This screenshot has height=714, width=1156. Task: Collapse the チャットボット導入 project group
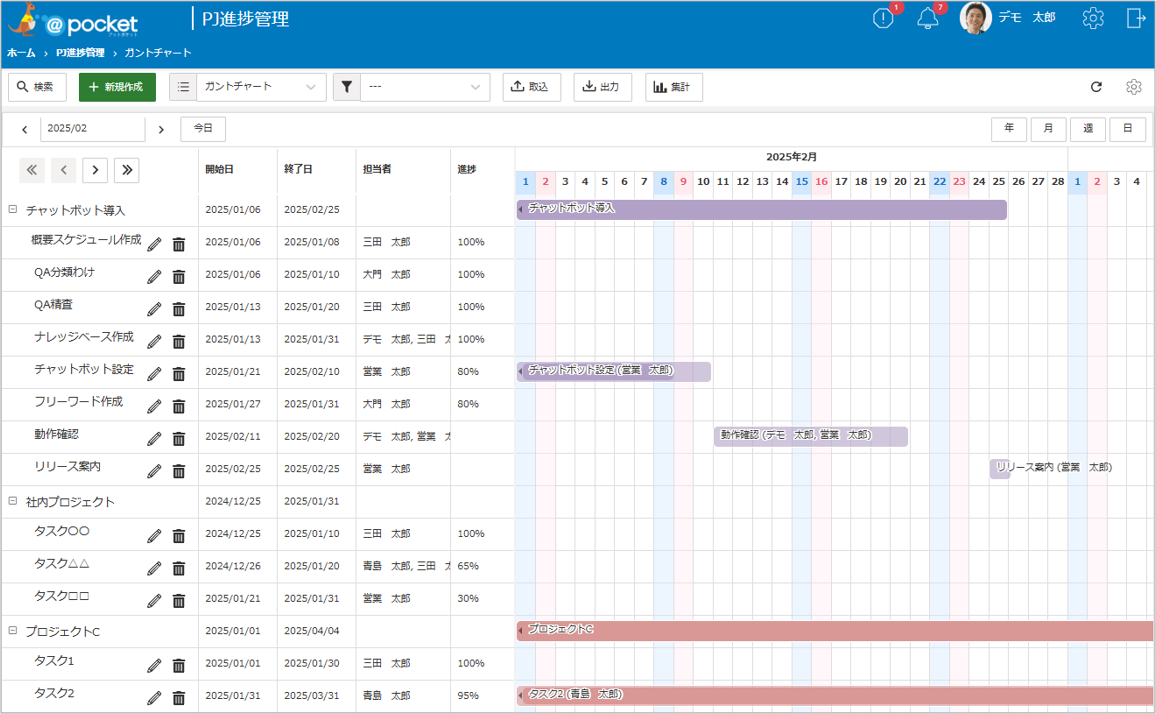coord(13,210)
